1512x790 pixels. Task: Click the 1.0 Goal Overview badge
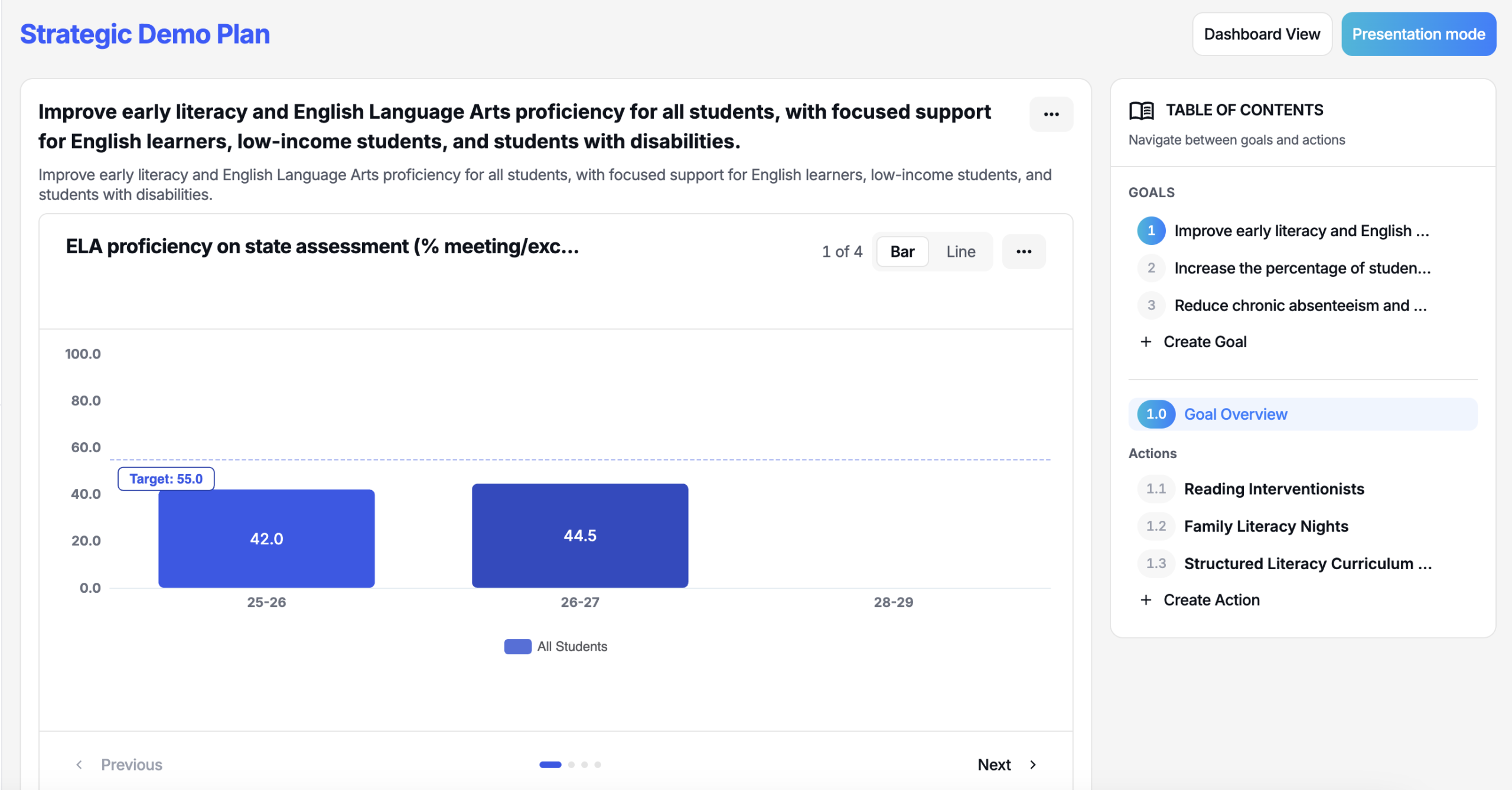pyautogui.click(x=1156, y=414)
